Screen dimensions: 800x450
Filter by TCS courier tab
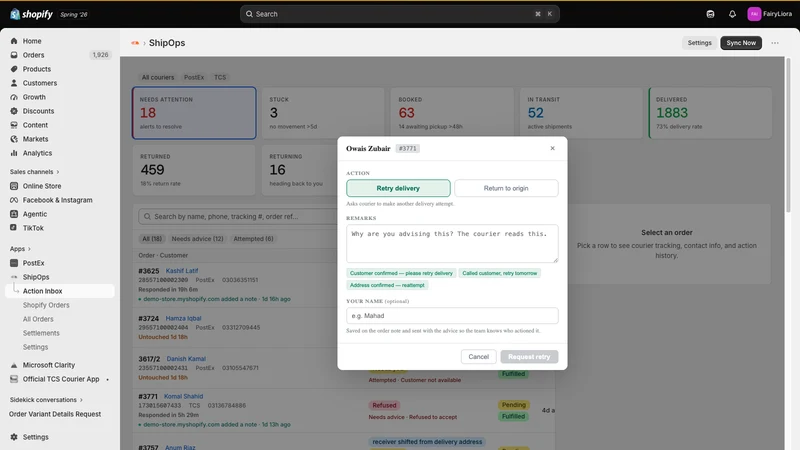[x=220, y=78]
